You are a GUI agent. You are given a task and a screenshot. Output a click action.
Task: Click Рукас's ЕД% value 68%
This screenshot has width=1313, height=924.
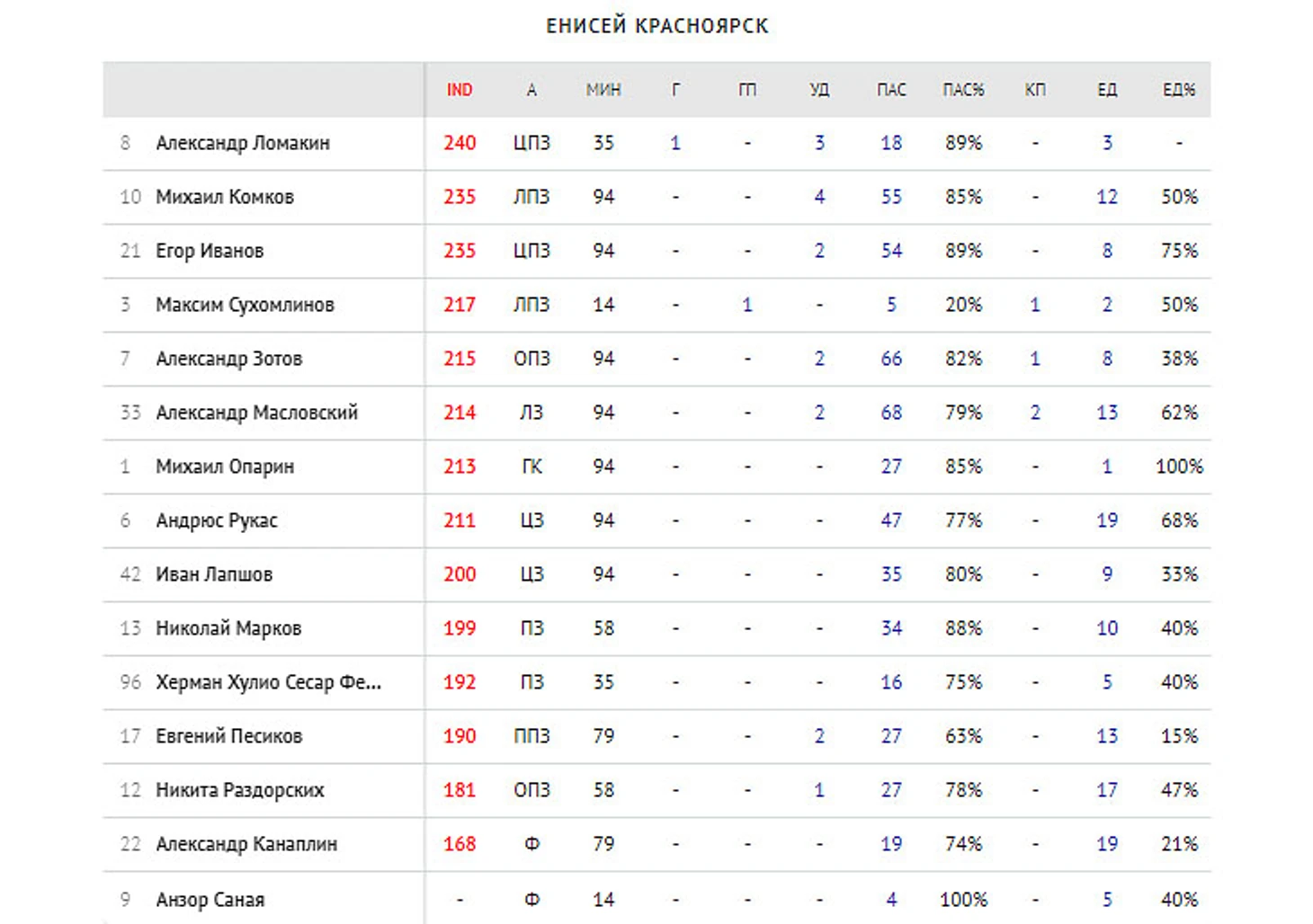(1179, 520)
